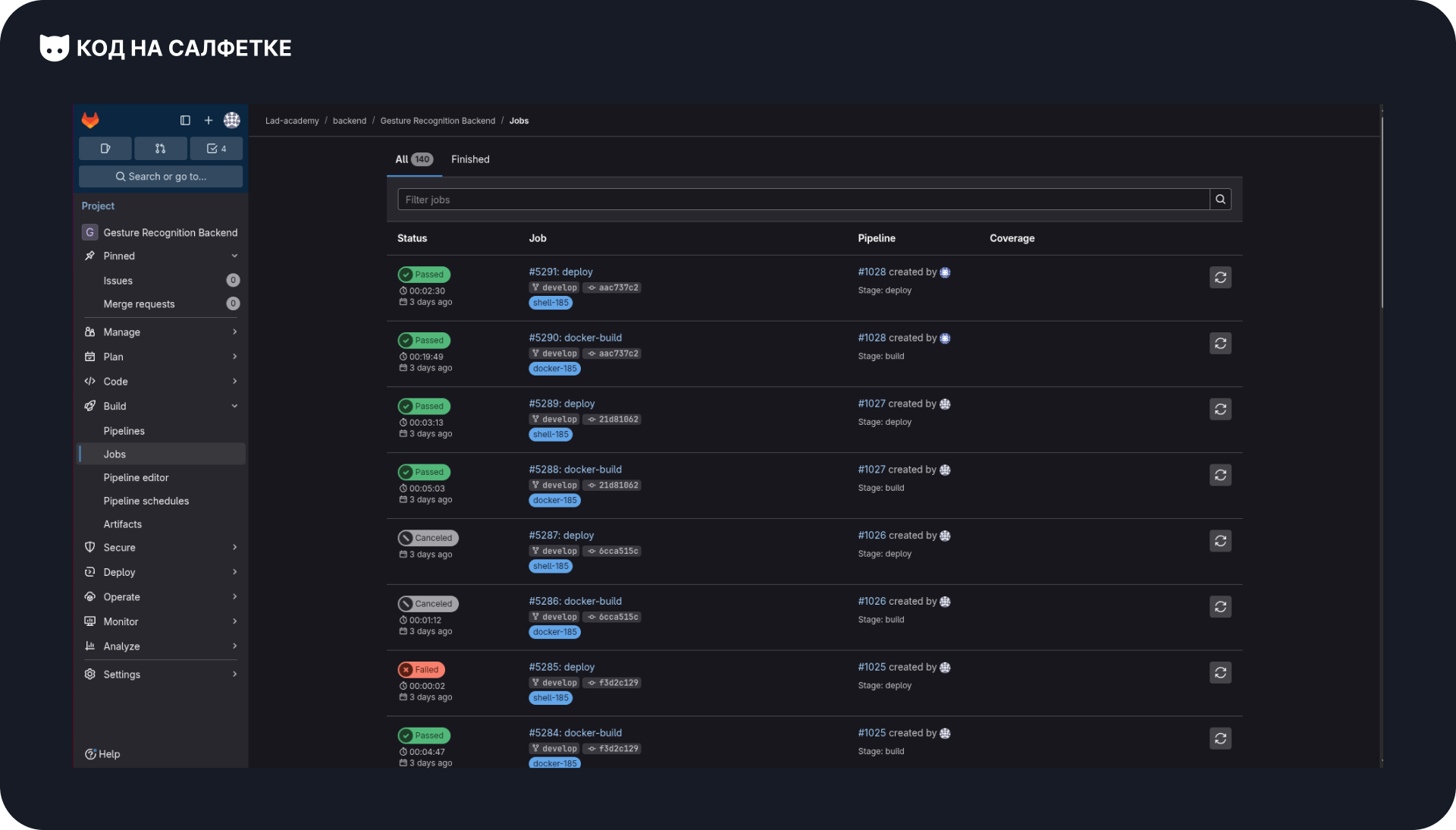Retry job #5291 deploy
Viewport: 1456px width, 830px height.
[x=1220, y=278]
